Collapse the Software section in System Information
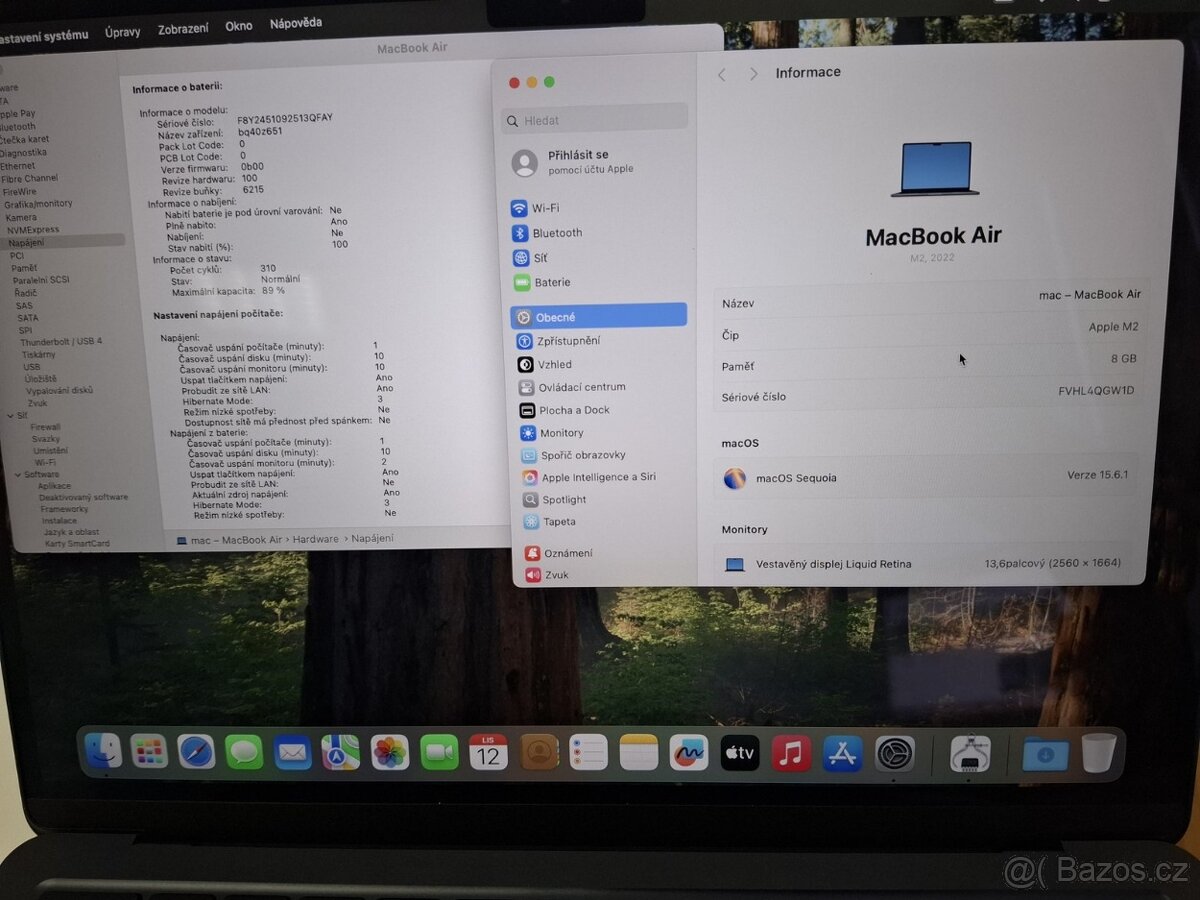Viewport: 1200px width, 900px height. (17, 473)
